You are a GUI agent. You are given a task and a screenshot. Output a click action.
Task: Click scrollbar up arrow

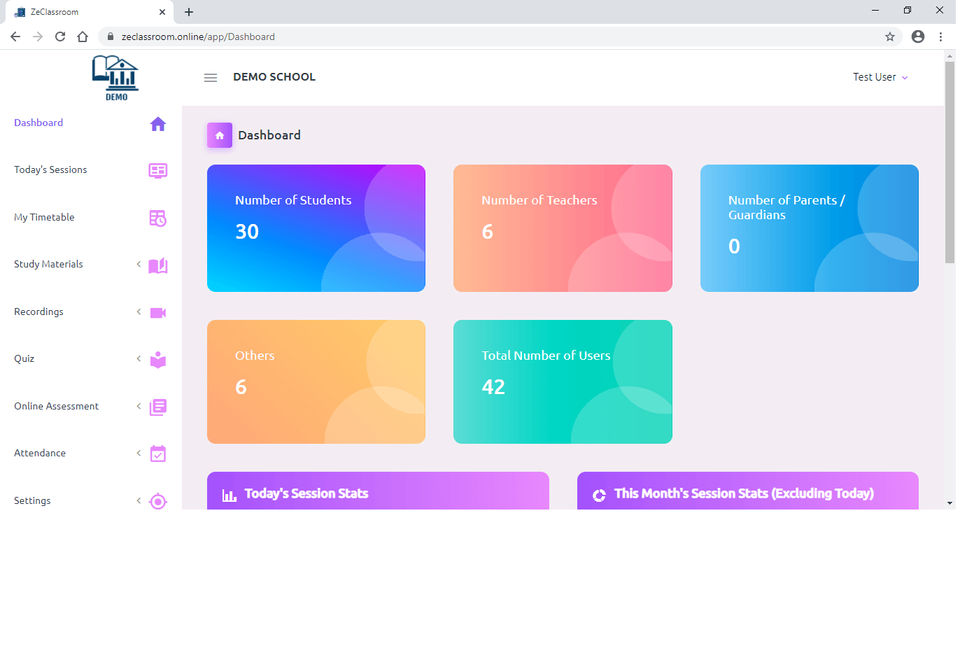click(950, 56)
